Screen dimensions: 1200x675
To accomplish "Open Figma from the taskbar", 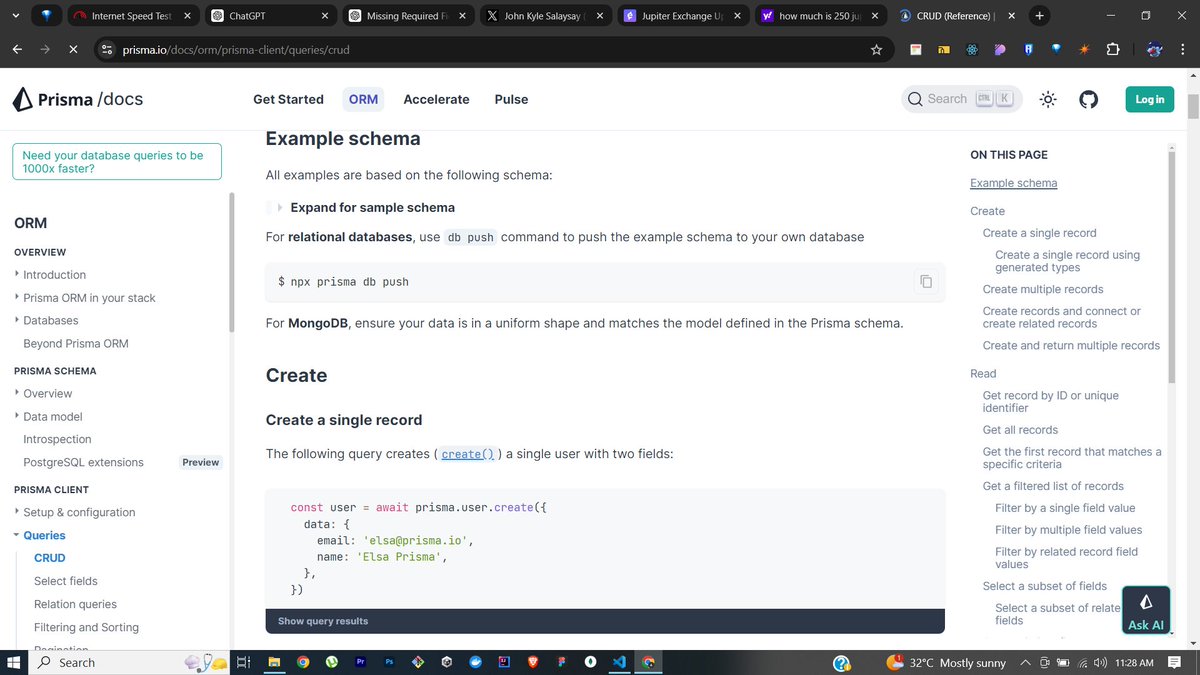I will point(562,662).
